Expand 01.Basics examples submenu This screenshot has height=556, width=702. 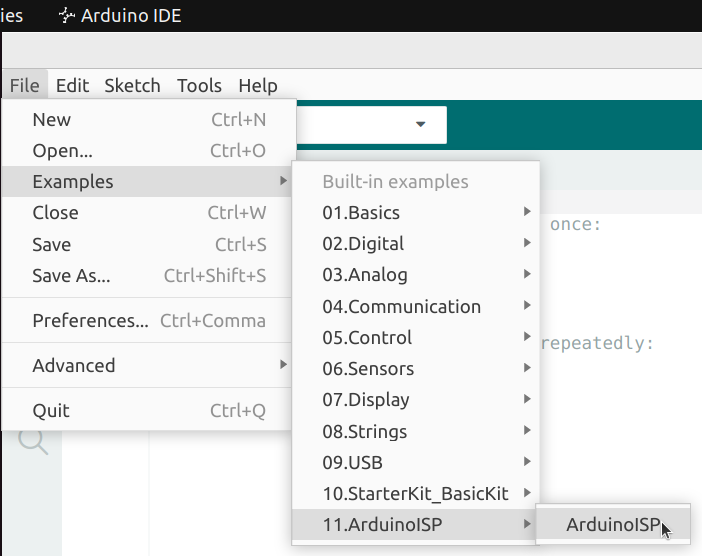coord(415,213)
